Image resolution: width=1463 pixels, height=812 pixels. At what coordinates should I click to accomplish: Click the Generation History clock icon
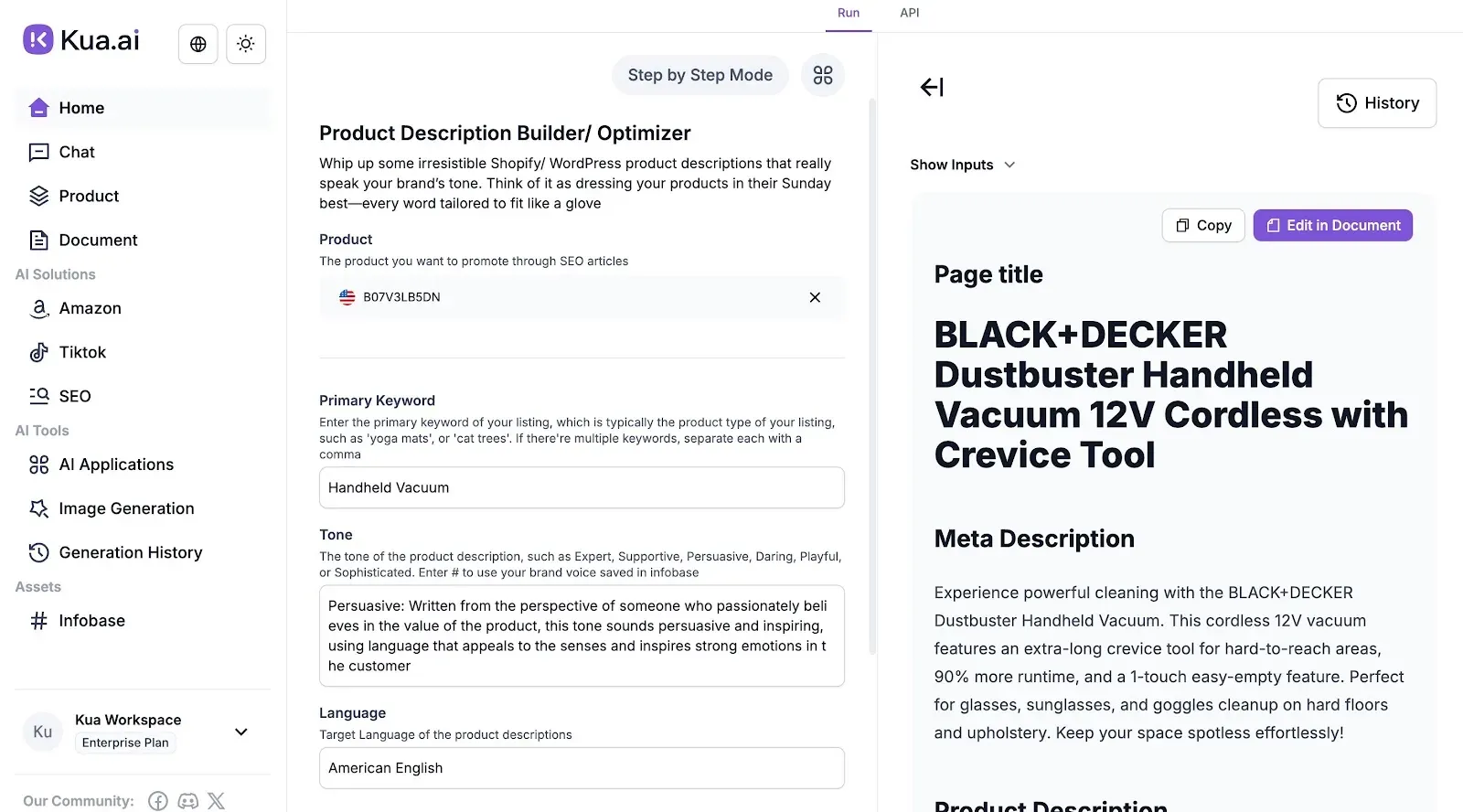click(38, 552)
